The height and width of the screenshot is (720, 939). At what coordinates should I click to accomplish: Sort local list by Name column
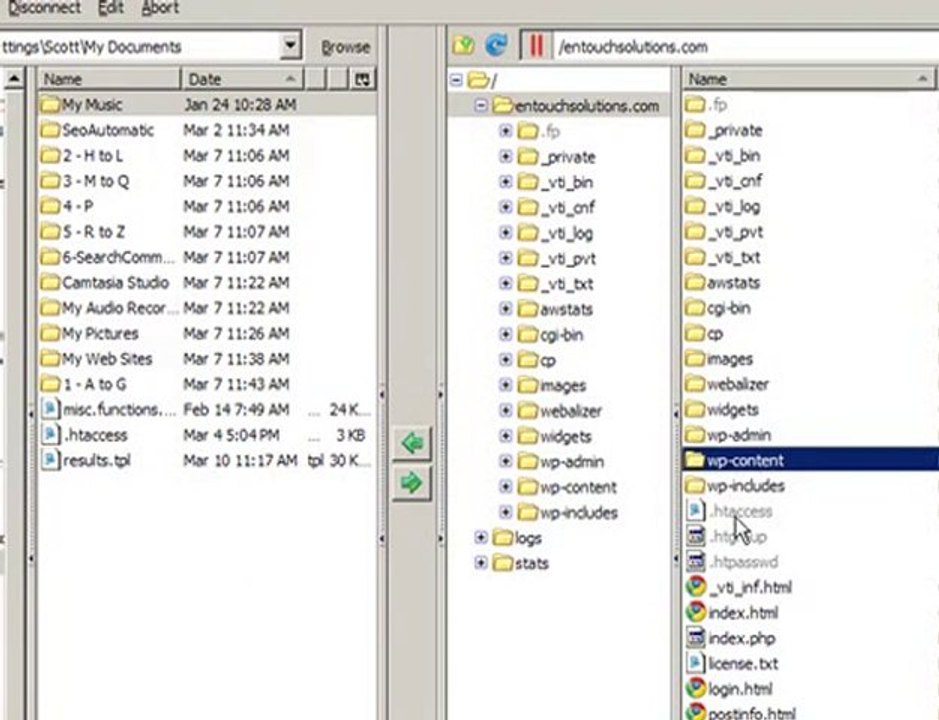[109, 79]
